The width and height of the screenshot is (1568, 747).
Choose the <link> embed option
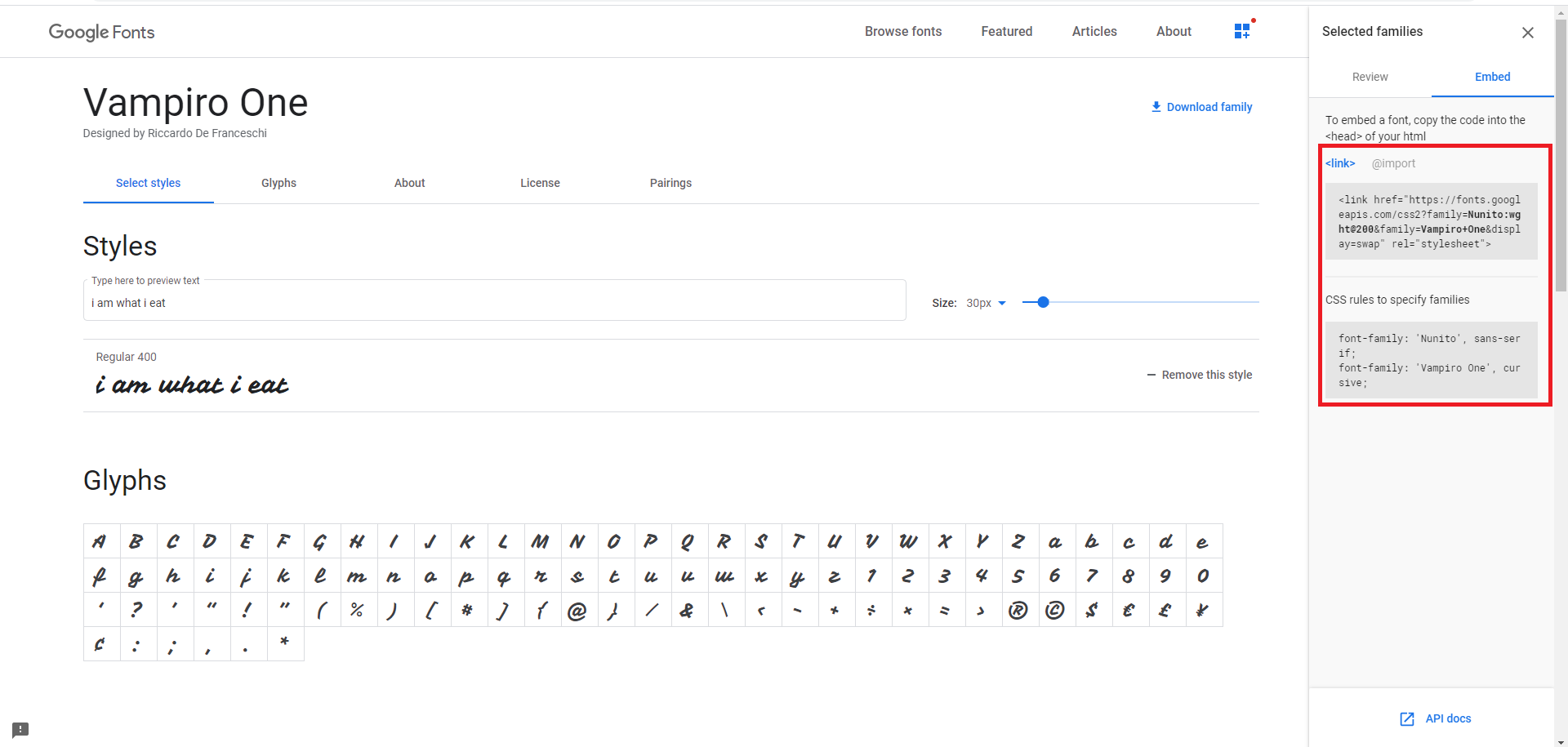pyautogui.click(x=1340, y=163)
